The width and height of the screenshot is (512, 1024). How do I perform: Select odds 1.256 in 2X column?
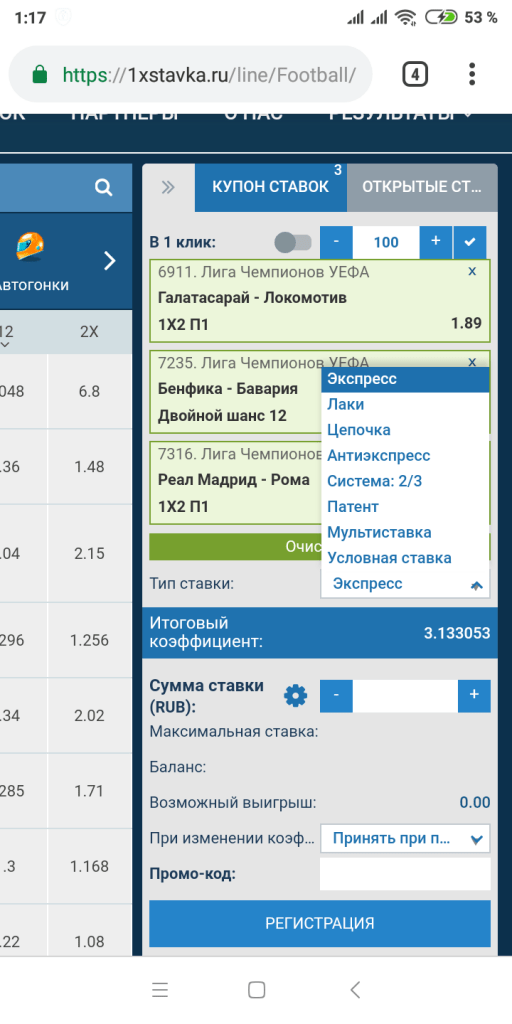tap(89, 641)
